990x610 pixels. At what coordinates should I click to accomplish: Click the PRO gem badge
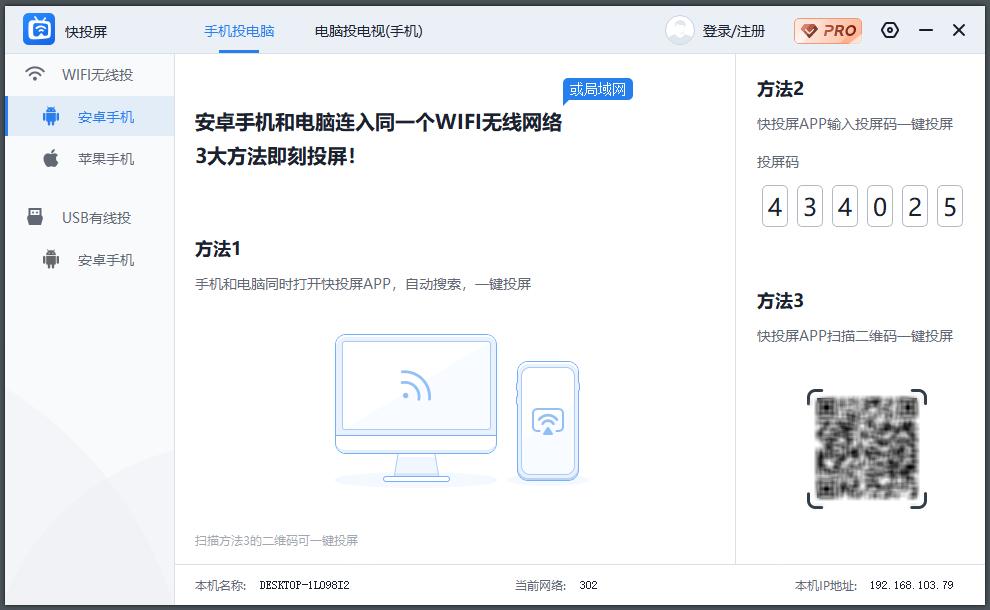coord(827,30)
